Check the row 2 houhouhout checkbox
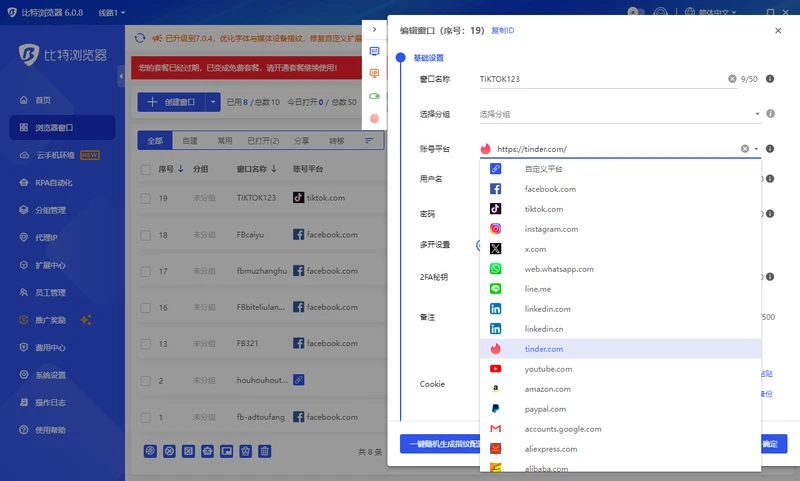800x481 pixels. [145, 381]
